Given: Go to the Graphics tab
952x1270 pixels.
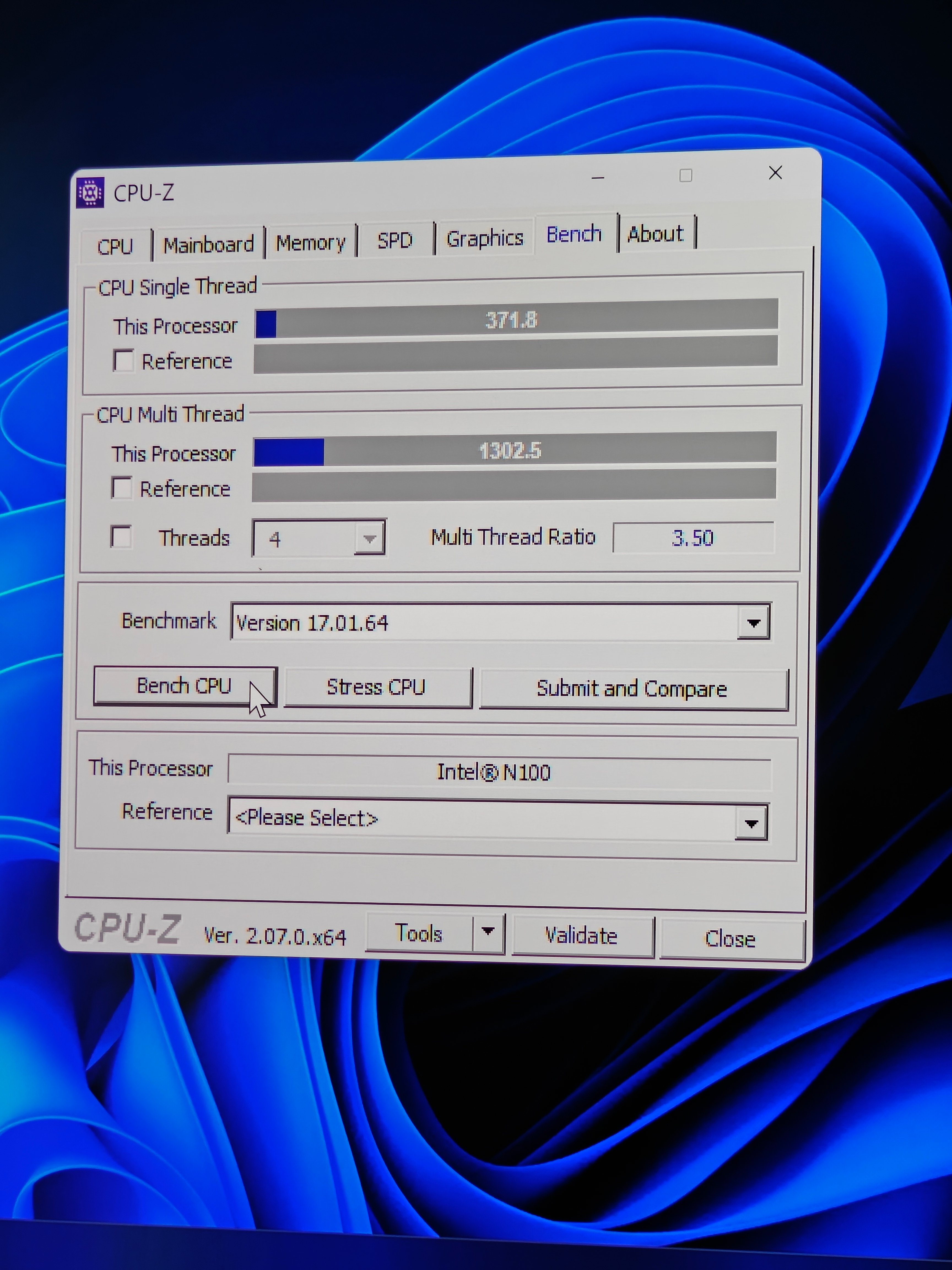Looking at the screenshot, I should tap(485, 238).
